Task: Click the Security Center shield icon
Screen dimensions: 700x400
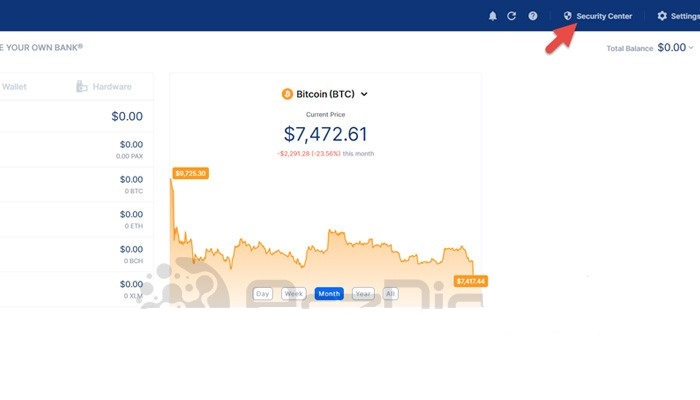Action: pyautogui.click(x=567, y=16)
